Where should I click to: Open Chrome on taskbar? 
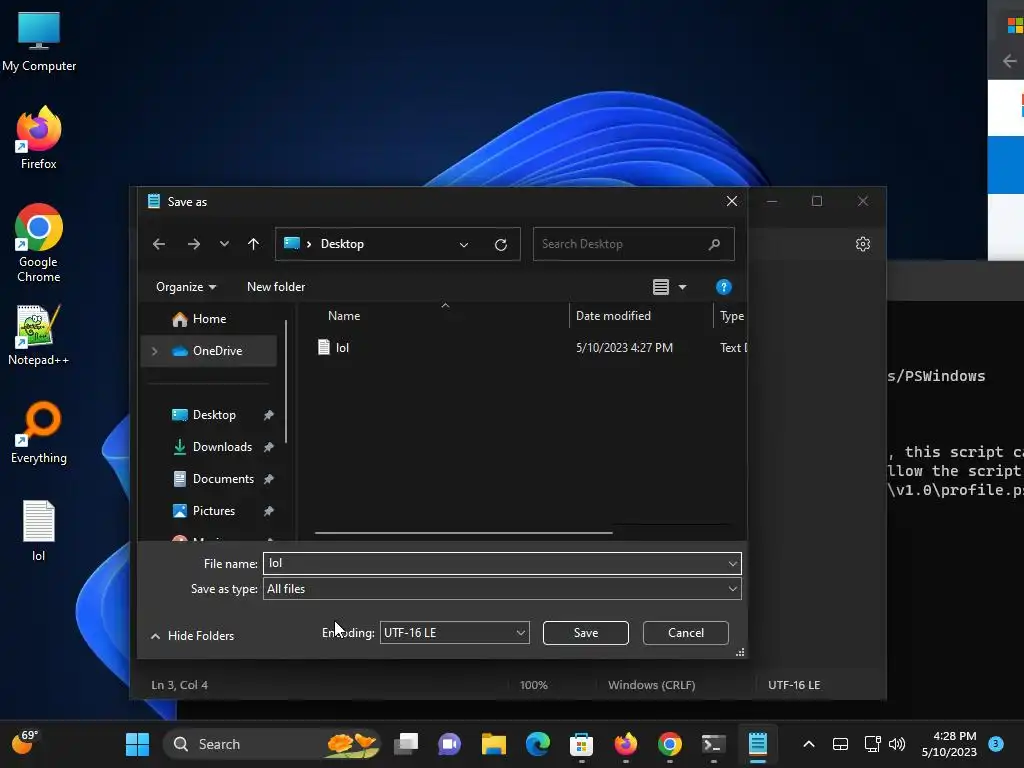pyautogui.click(x=669, y=744)
